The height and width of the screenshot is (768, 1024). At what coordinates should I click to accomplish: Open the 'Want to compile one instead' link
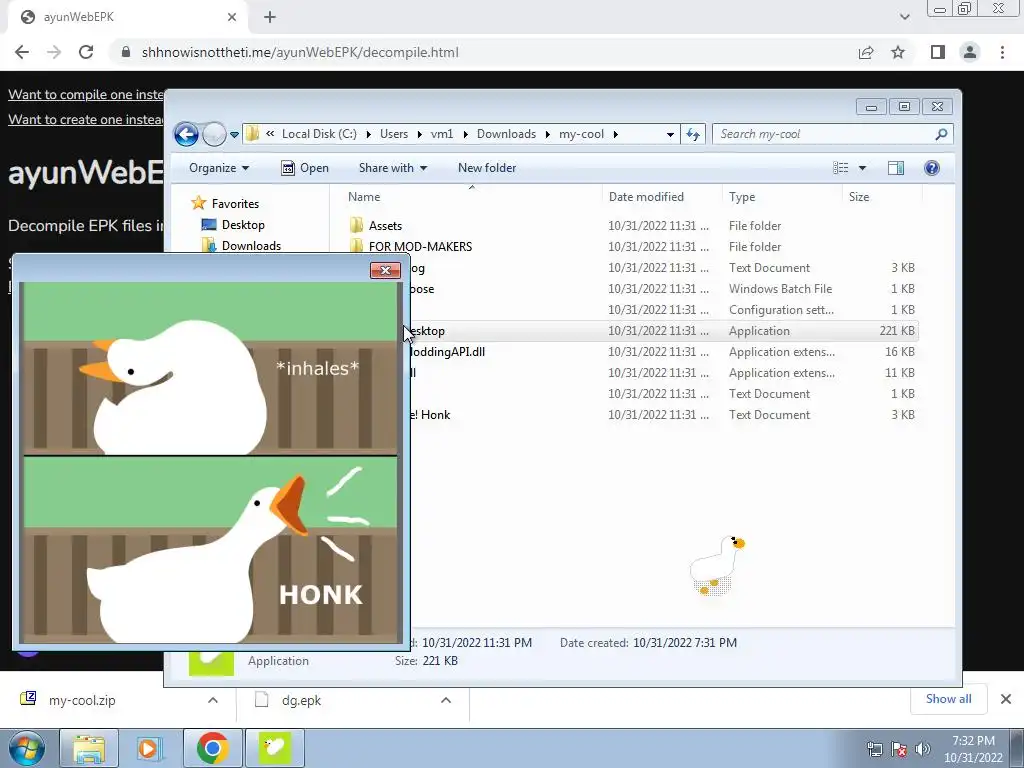click(x=86, y=95)
